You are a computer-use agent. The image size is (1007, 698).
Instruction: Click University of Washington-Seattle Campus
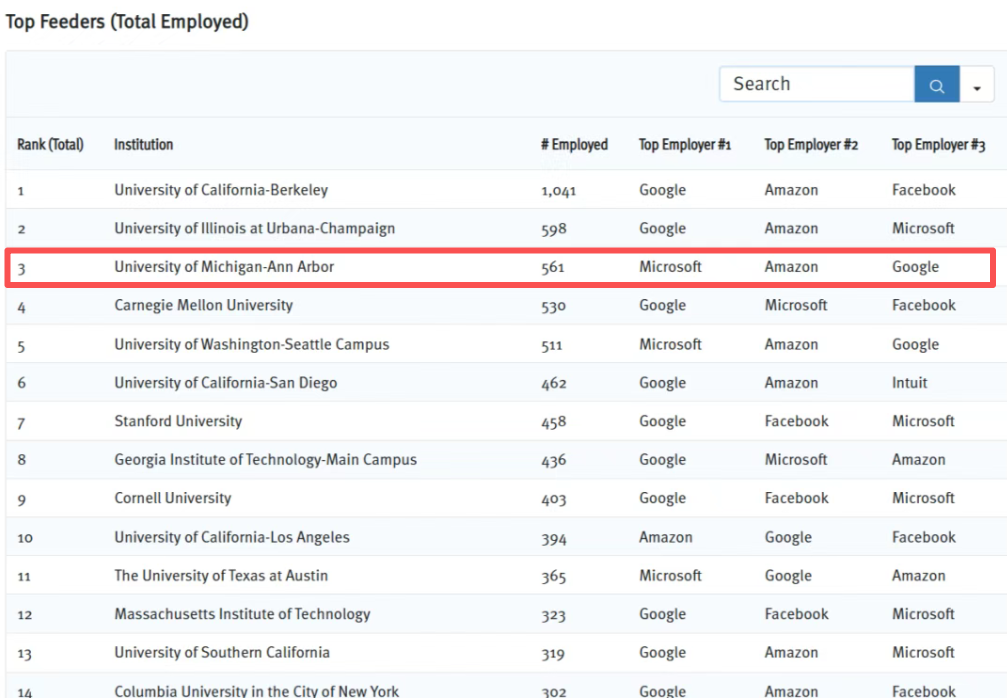[251, 345]
